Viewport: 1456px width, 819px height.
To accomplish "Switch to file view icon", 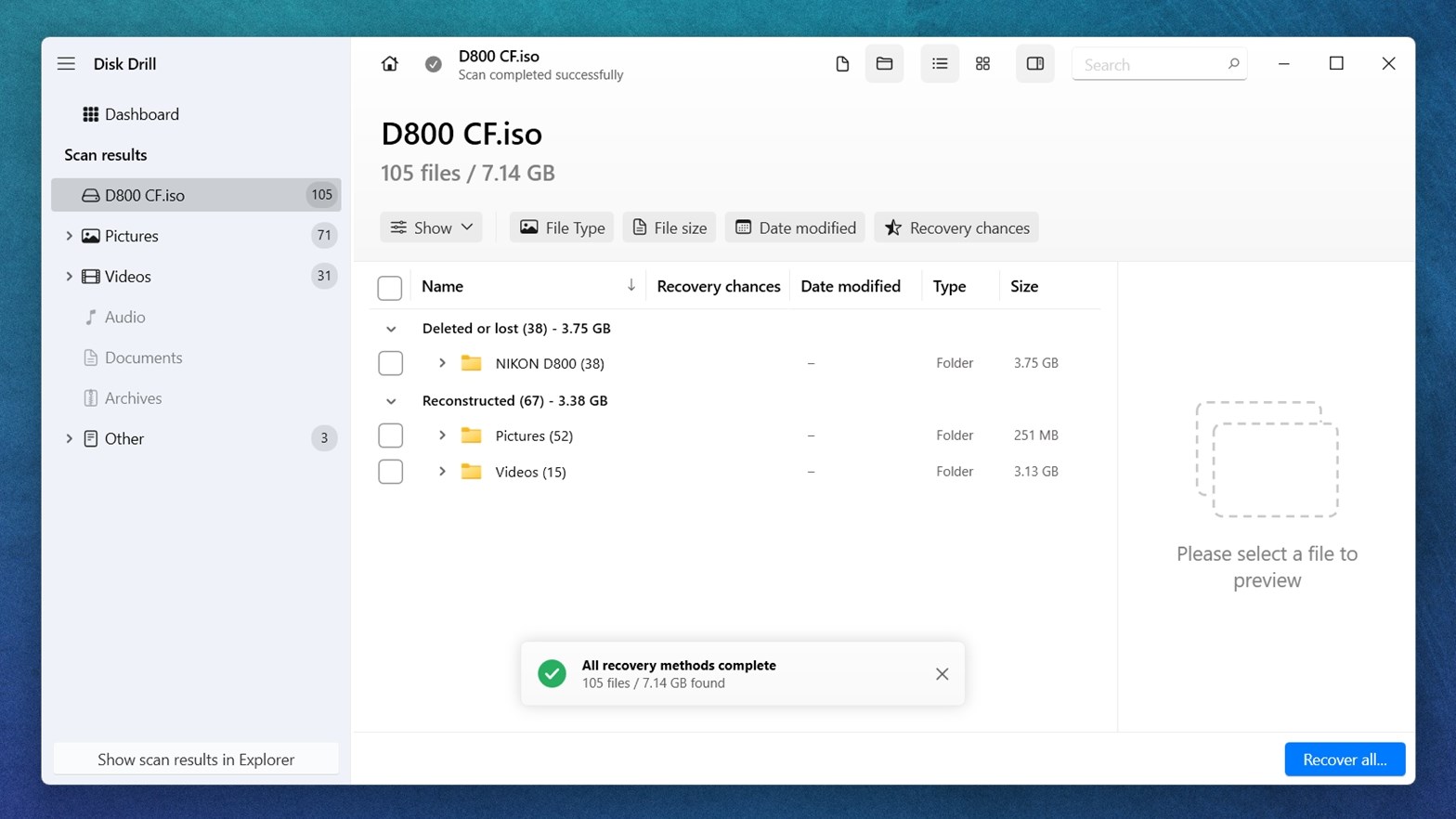I will pyautogui.click(x=842, y=64).
